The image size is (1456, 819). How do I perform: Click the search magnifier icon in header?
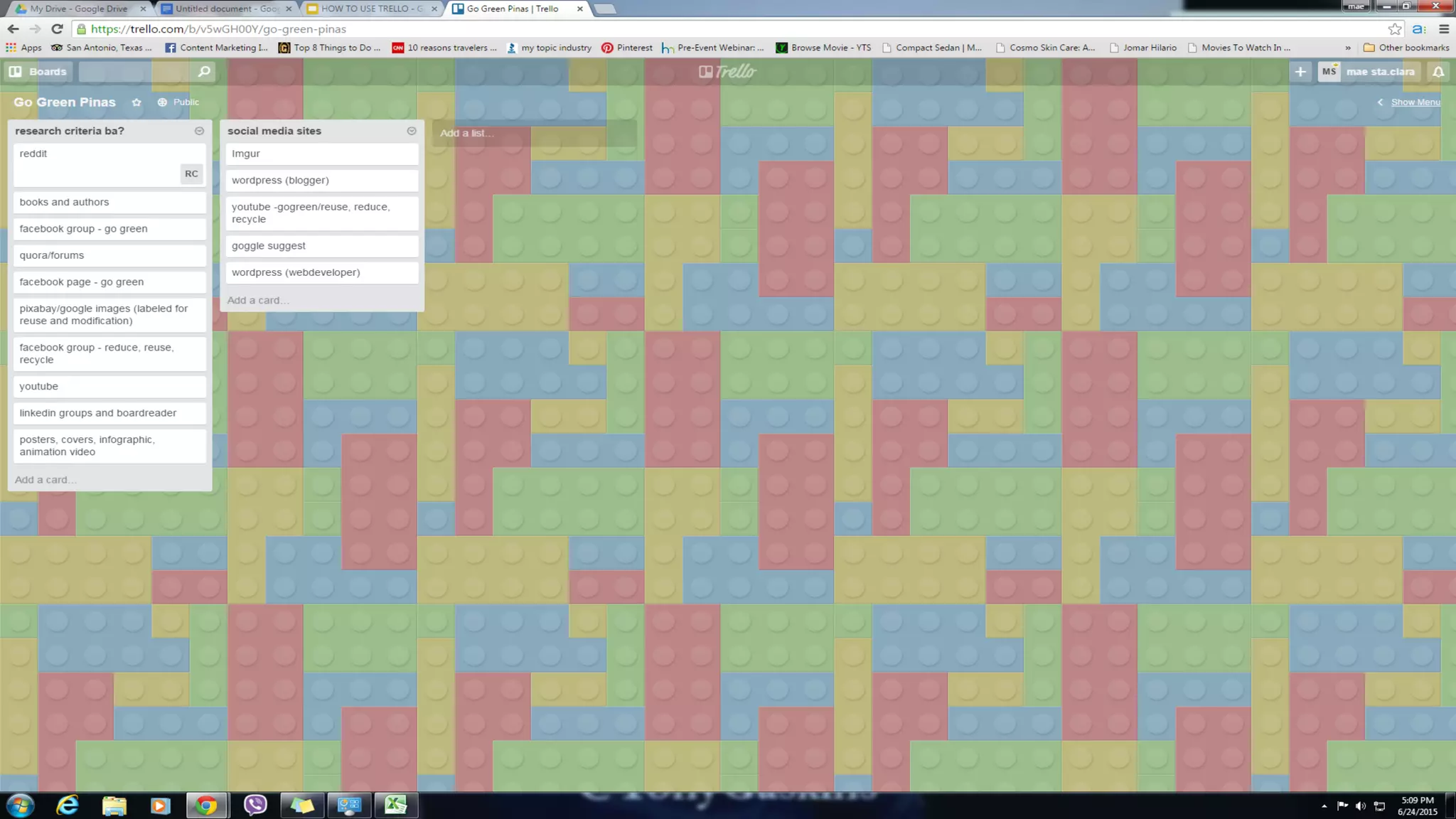[203, 71]
